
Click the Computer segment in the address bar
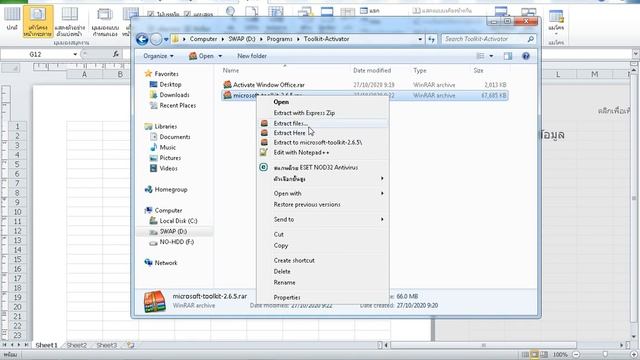[203, 39]
